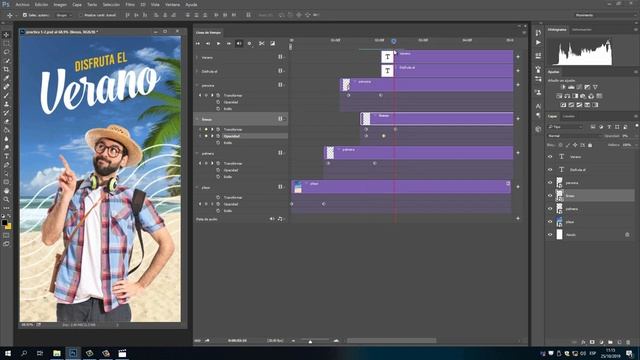640x360 pixels.
Task: Select the Rectangular Marquee tool
Action: tap(6, 43)
